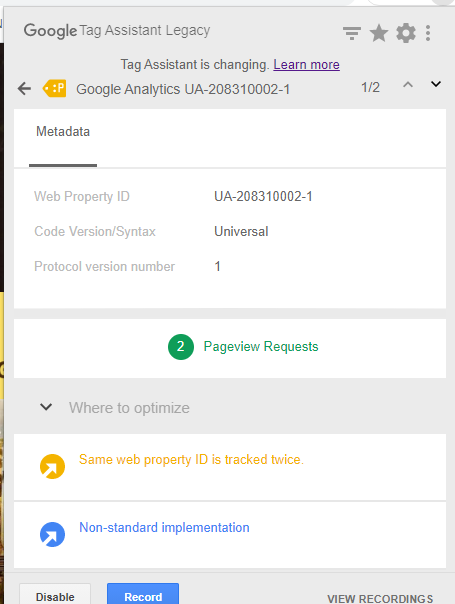Viewport: 455px width, 604px height.
Task: Open the filter icon in header
Action: pos(352,33)
